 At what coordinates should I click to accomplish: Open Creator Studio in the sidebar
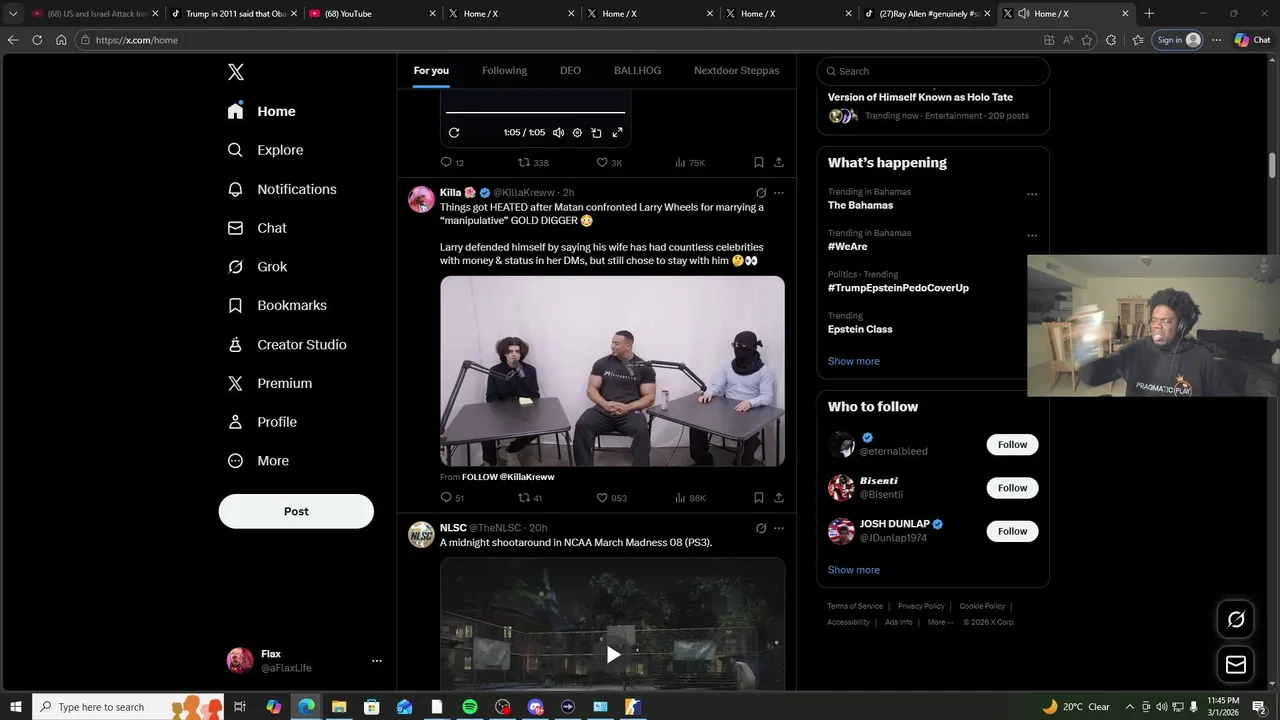coord(287,344)
